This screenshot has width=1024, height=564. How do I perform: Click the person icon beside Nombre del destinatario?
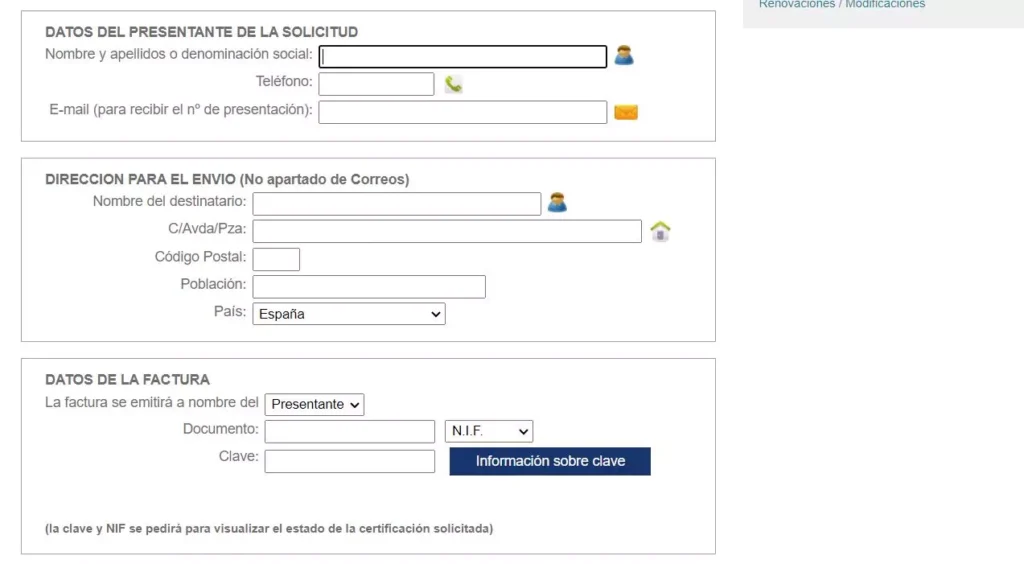coord(557,202)
